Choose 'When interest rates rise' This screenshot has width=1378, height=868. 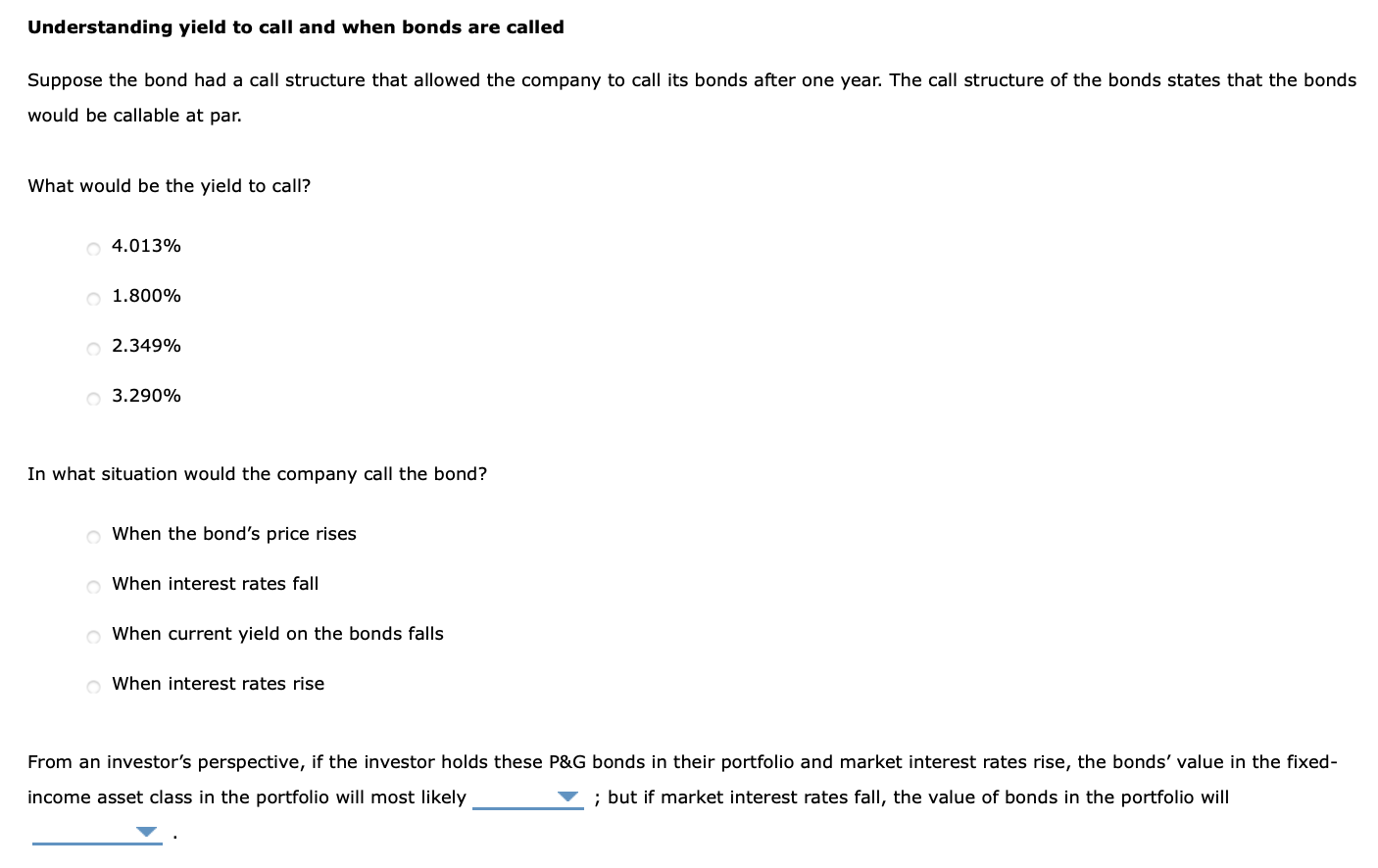(93, 686)
